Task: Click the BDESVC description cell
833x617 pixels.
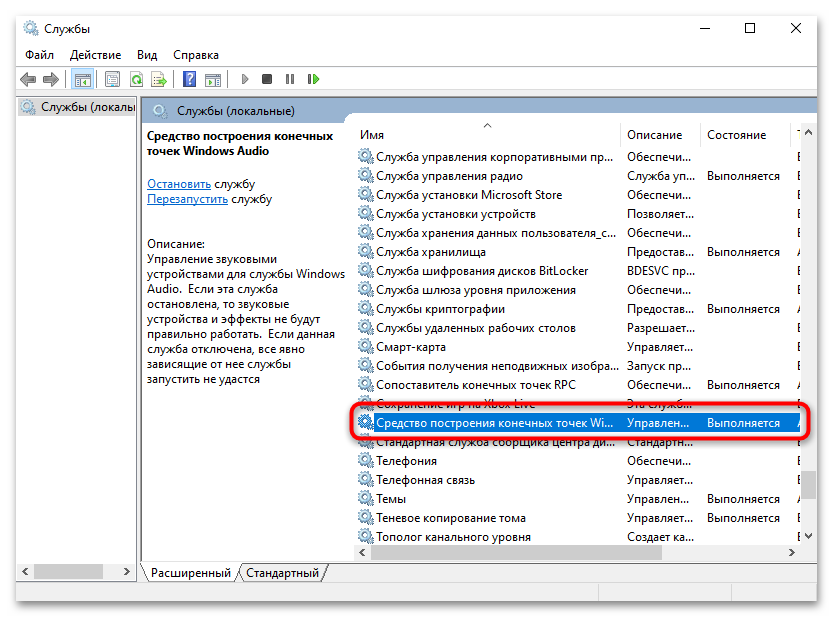Action: (660, 271)
